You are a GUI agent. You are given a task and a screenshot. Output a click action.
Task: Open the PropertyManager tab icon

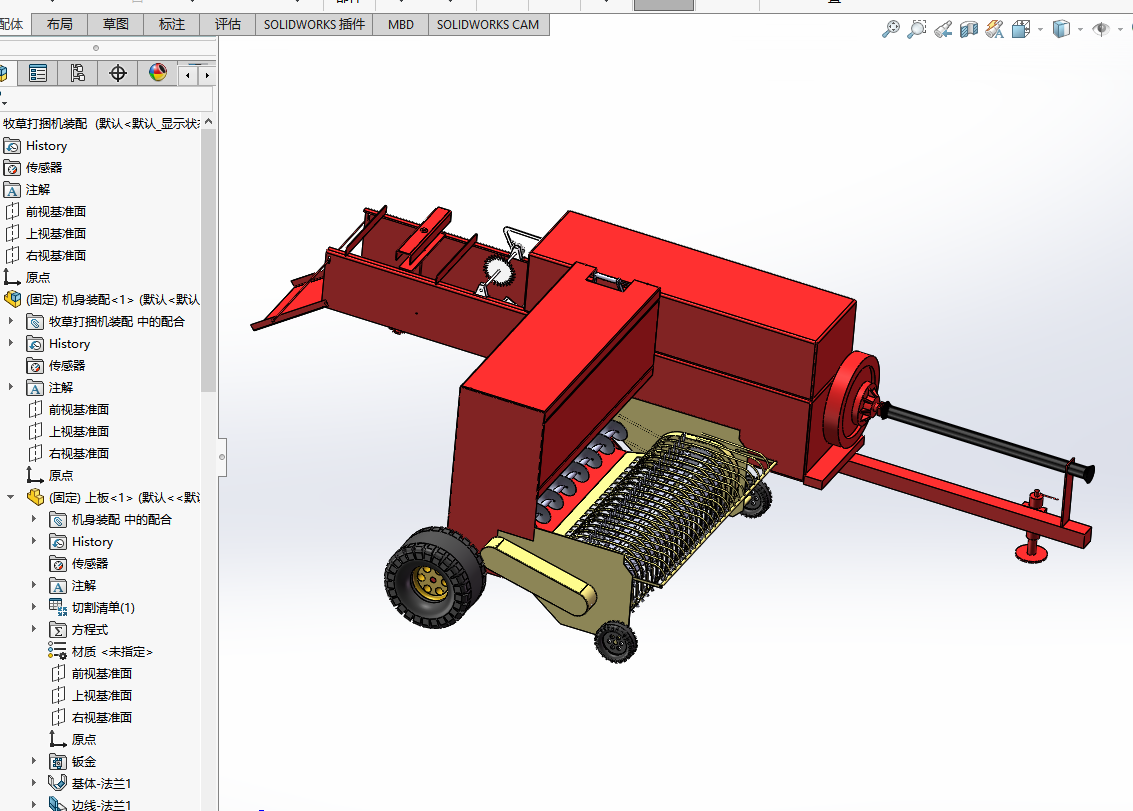(38, 73)
